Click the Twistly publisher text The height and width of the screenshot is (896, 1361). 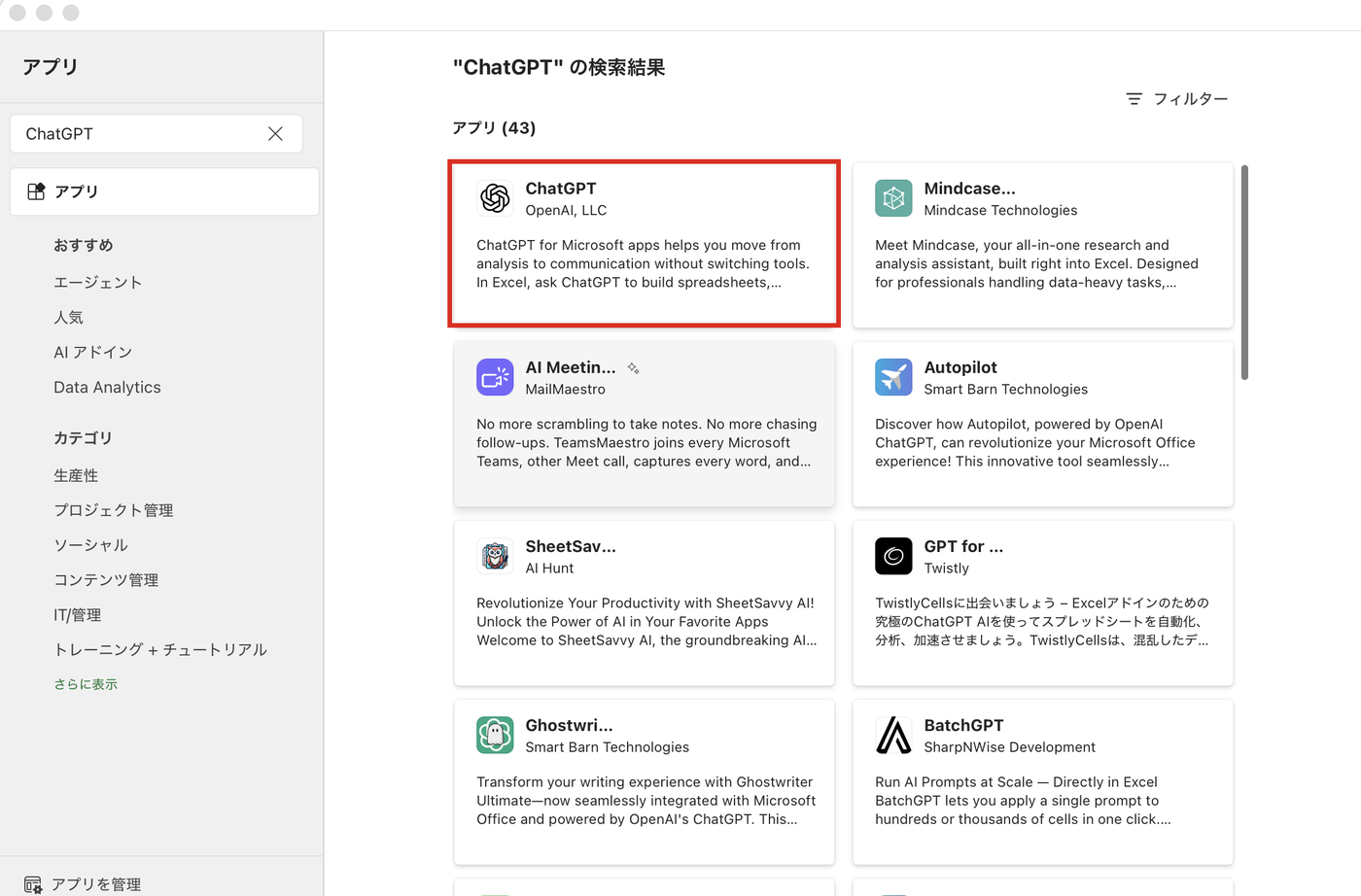point(946,568)
